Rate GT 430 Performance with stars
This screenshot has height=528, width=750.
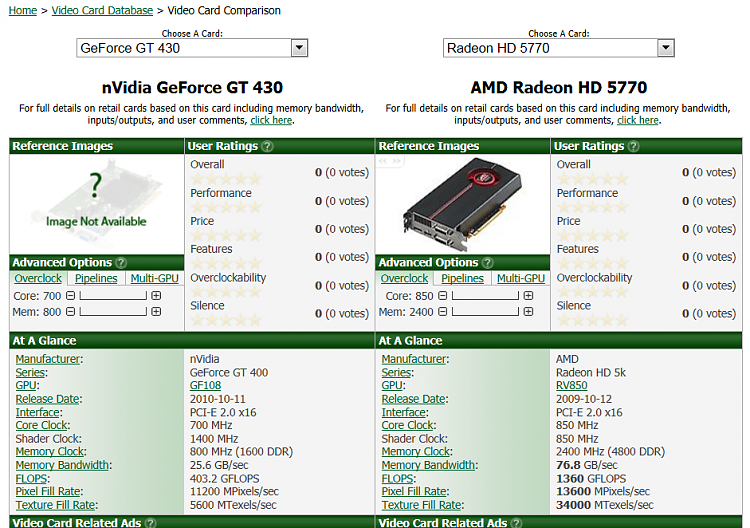click(x=226, y=208)
